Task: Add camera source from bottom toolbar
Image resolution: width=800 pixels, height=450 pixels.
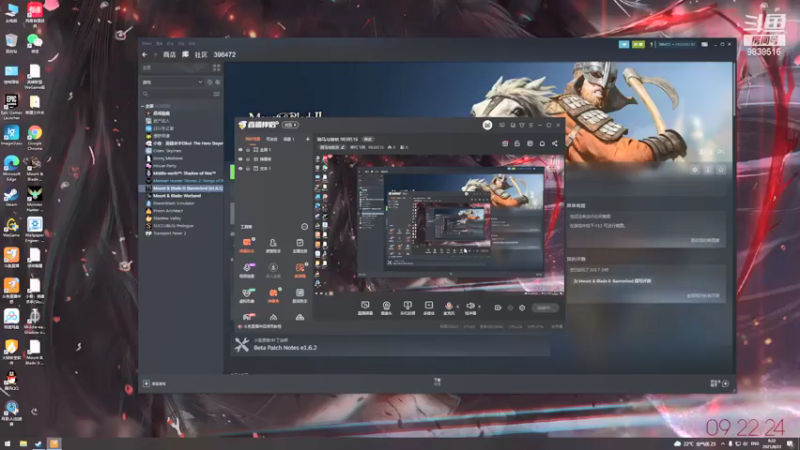Action: 386,308
